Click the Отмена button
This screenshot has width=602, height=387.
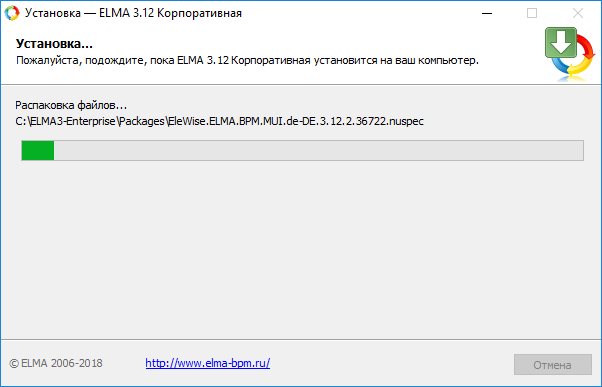[552, 364]
